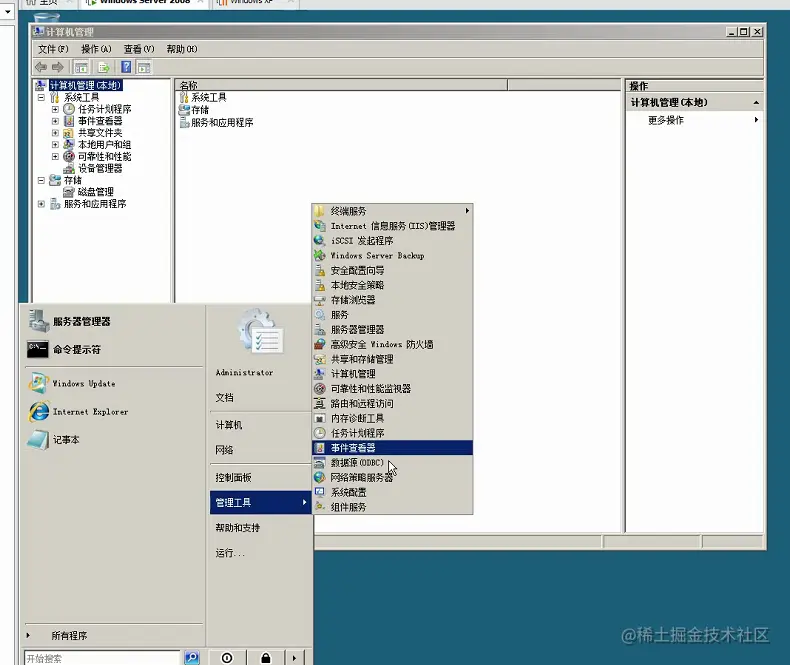Launch 命令提示符 from Start menu

click(64, 349)
